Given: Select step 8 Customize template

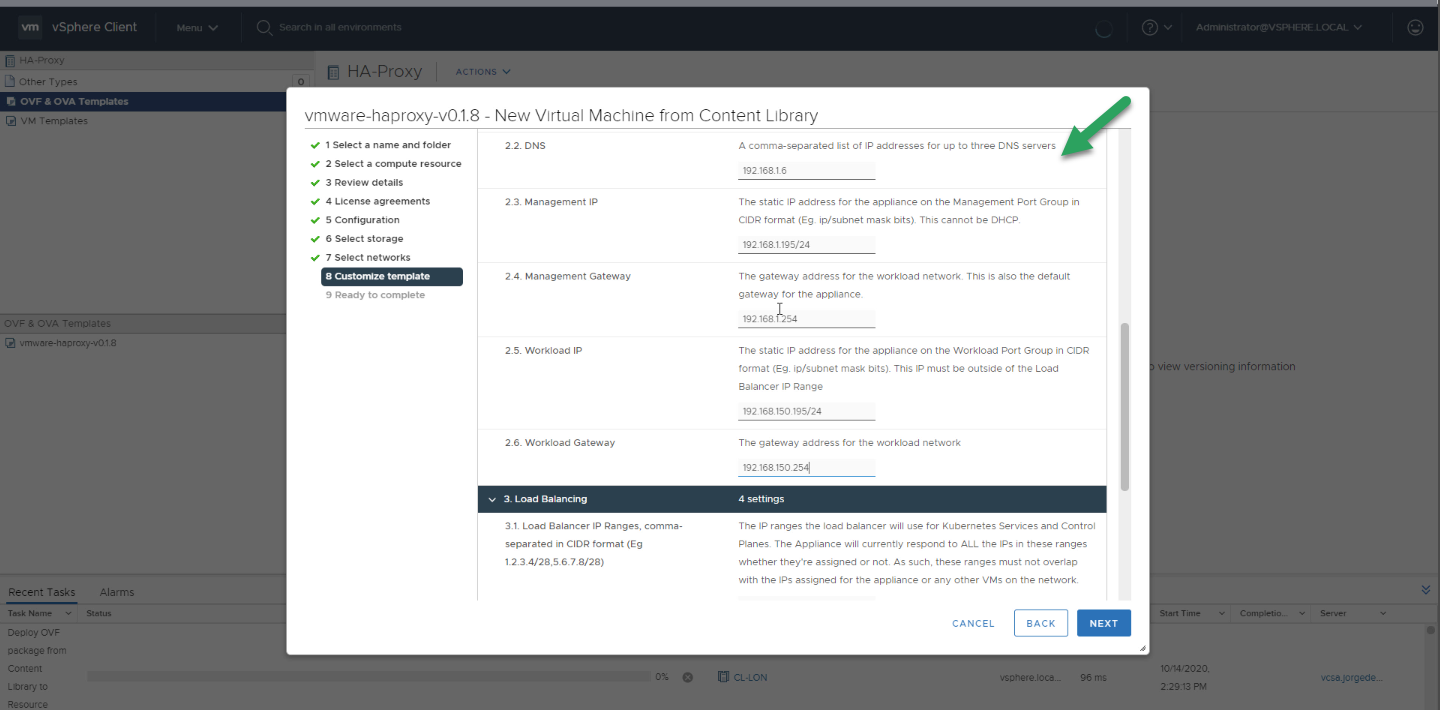Looking at the screenshot, I should 392,277.
